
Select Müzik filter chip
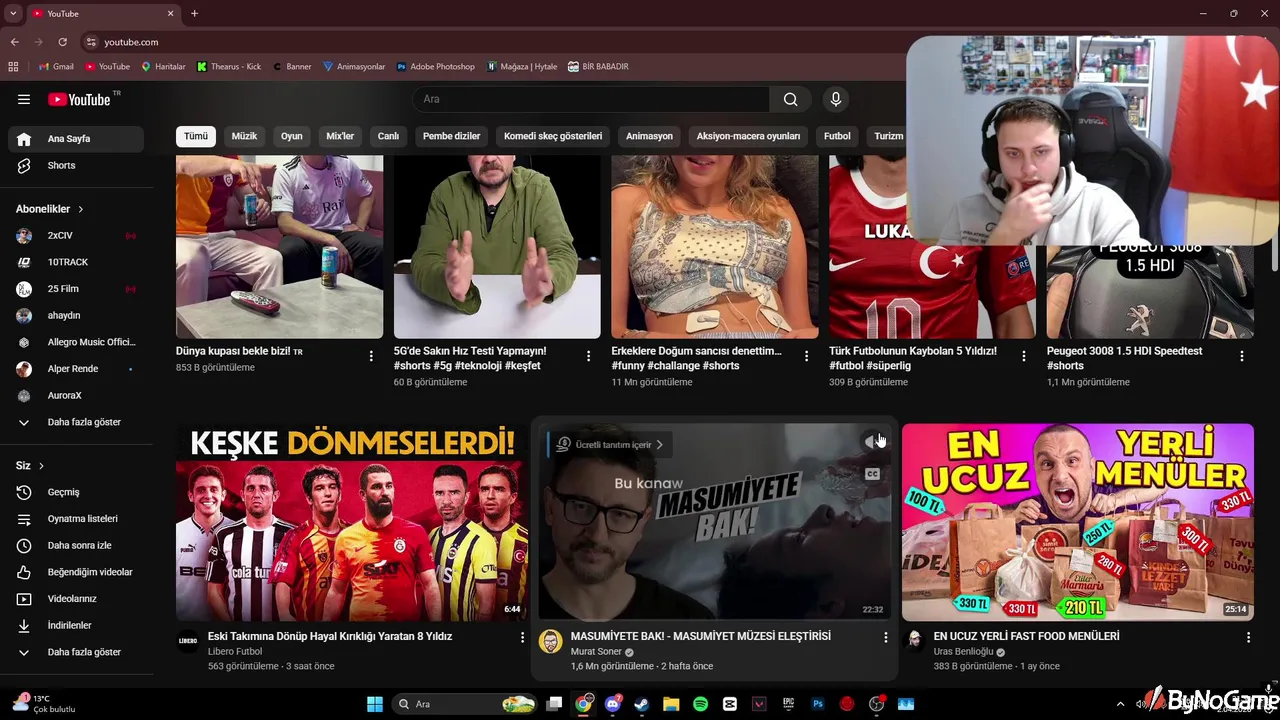(x=245, y=136)
